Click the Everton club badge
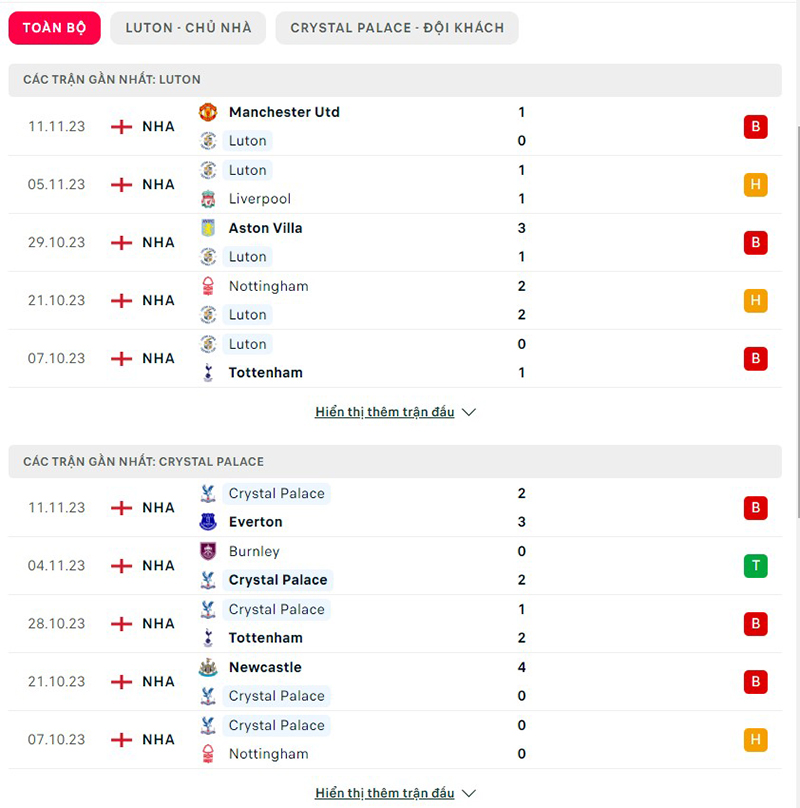800x808 pixels. [x=208, y=521]
